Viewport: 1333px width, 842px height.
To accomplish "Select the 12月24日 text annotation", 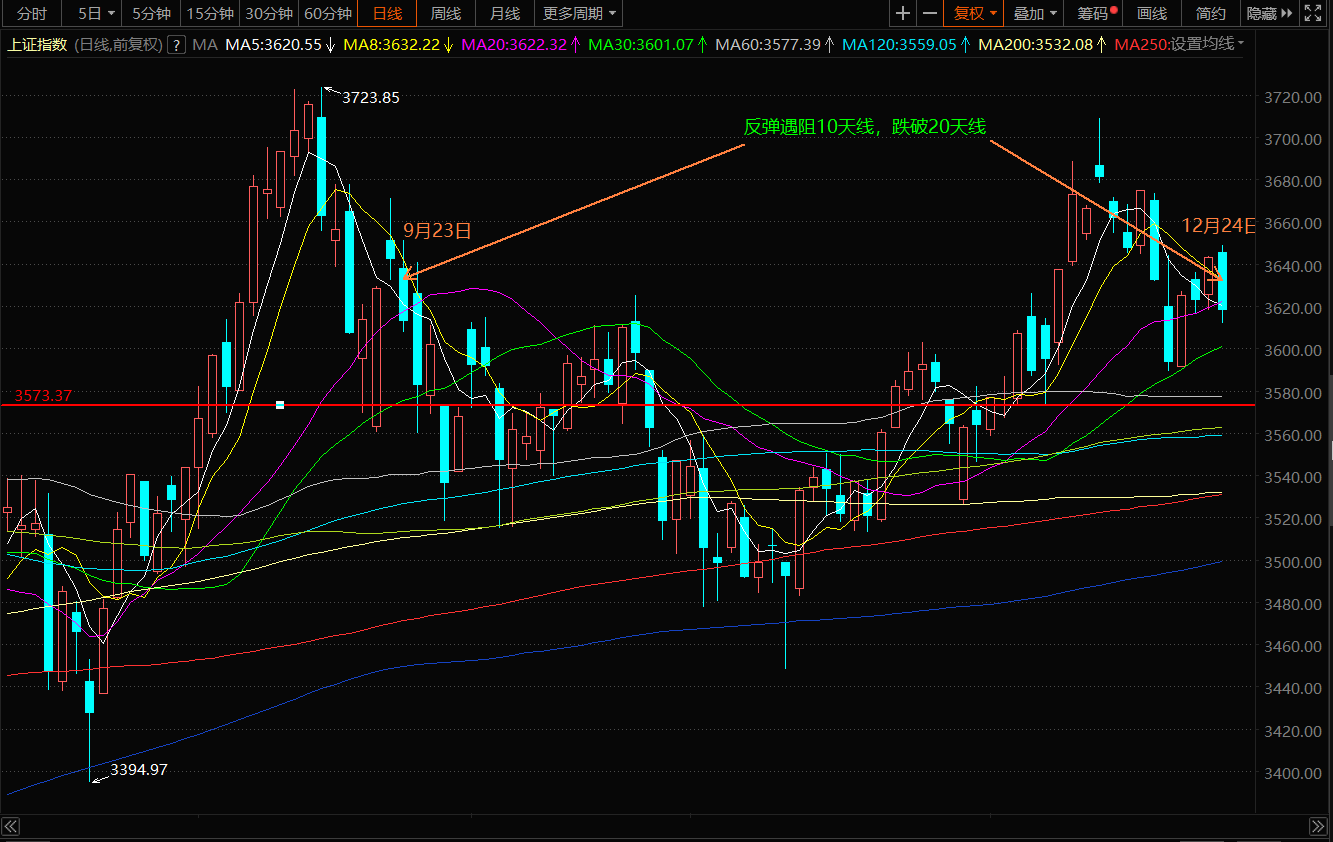I will pyautogui.click(x=1218, y=225).
